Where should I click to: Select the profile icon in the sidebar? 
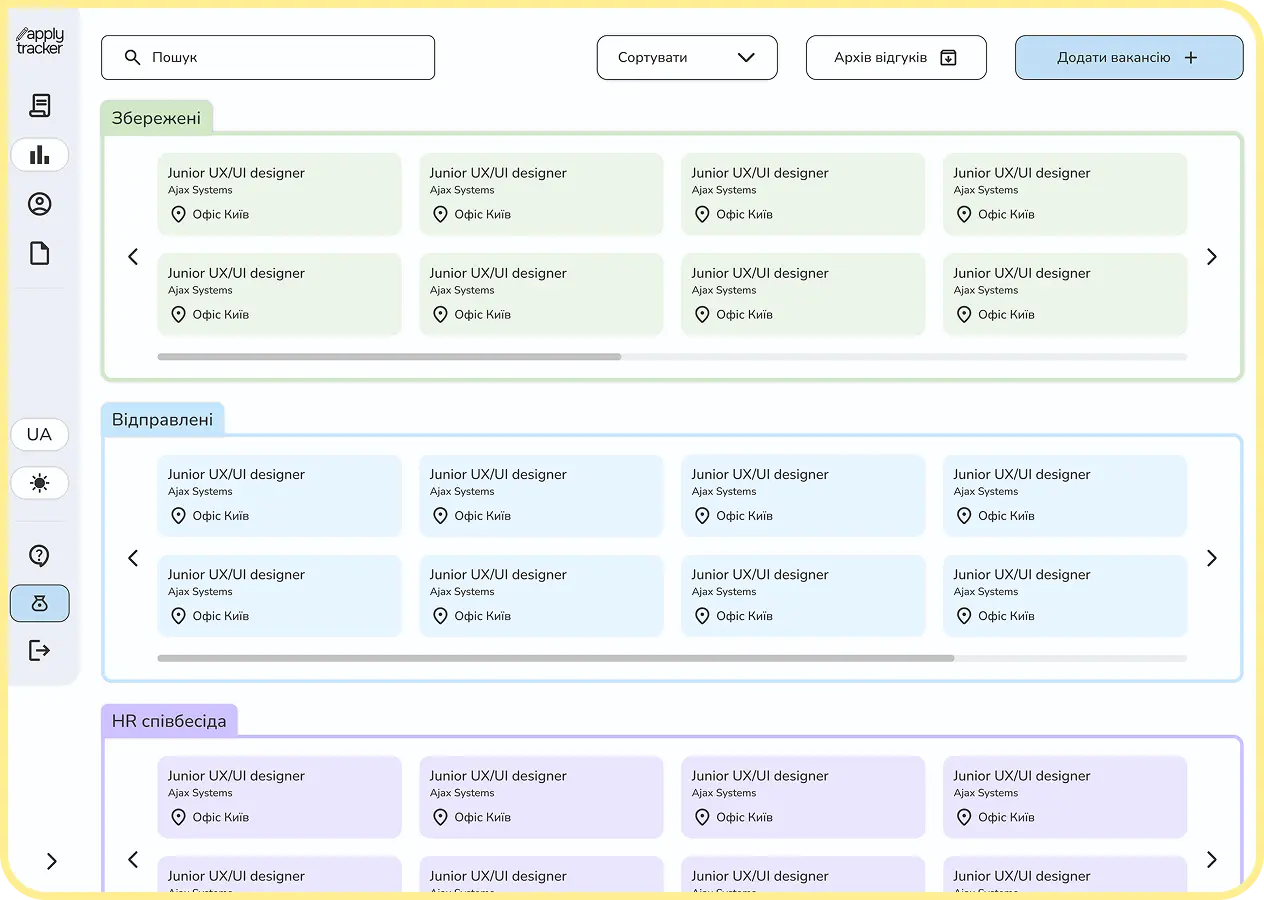pos(39,203)
